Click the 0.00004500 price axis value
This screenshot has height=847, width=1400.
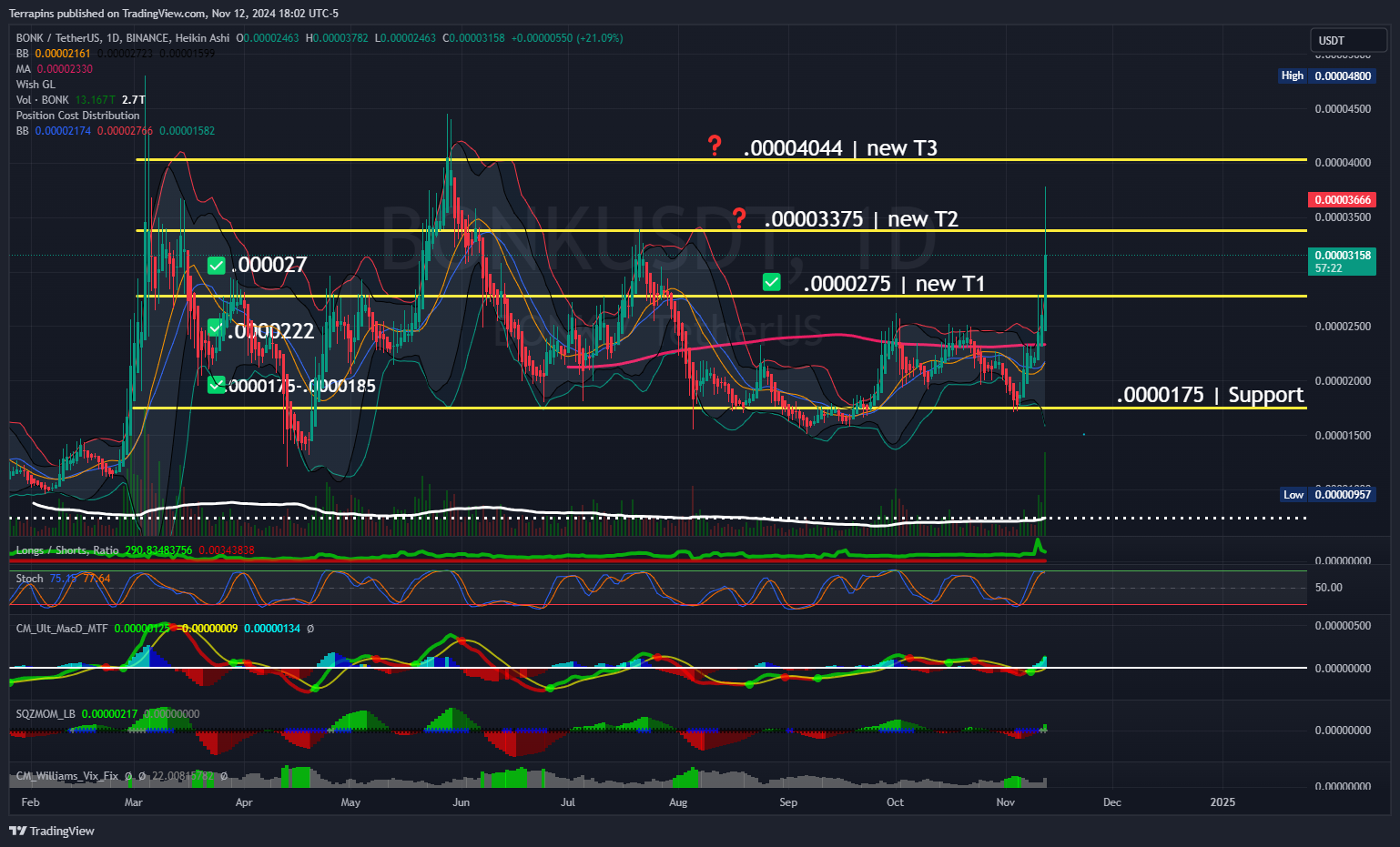1343,109
